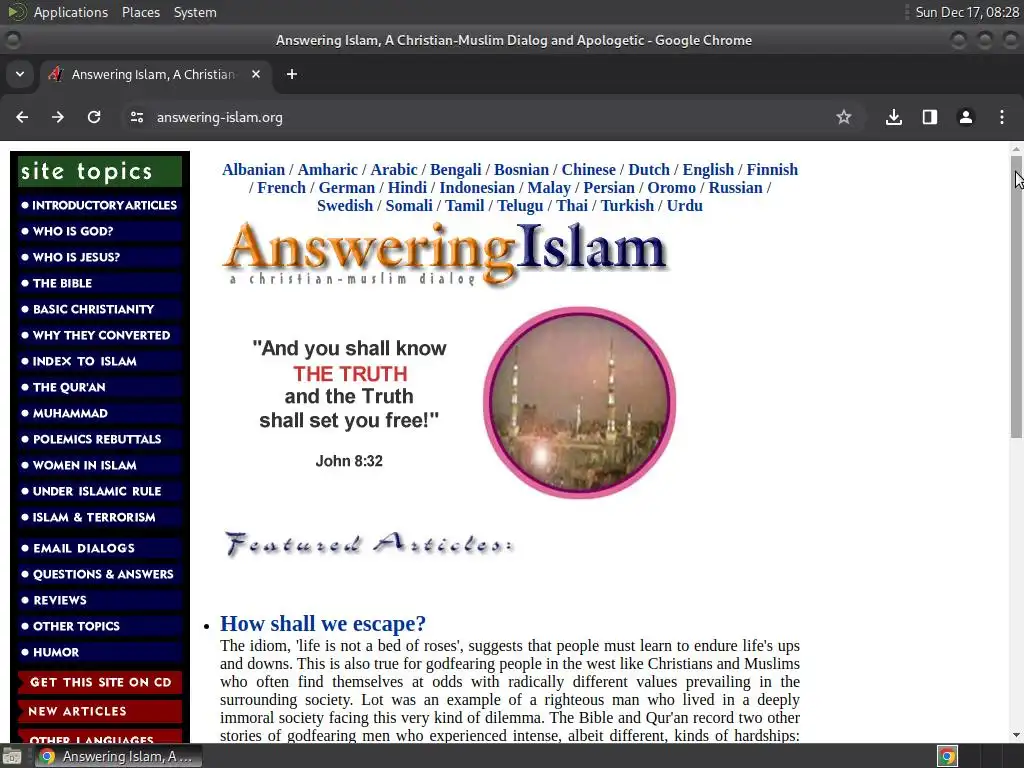Select Chinese language link

click(588, 169)
